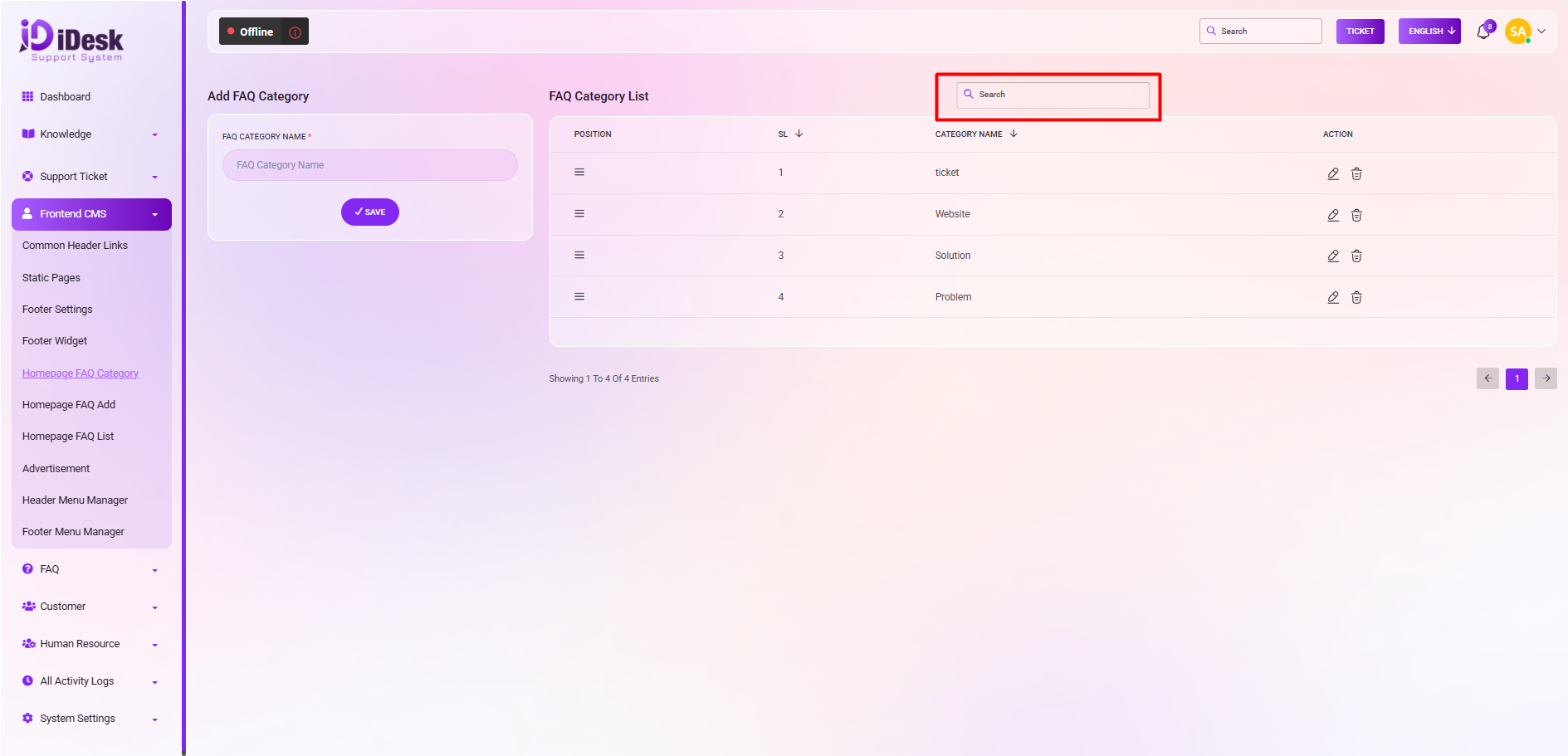1568x756 pixels.
Task: Click drag handle for ticket row
Action: [x=579, y=173]
